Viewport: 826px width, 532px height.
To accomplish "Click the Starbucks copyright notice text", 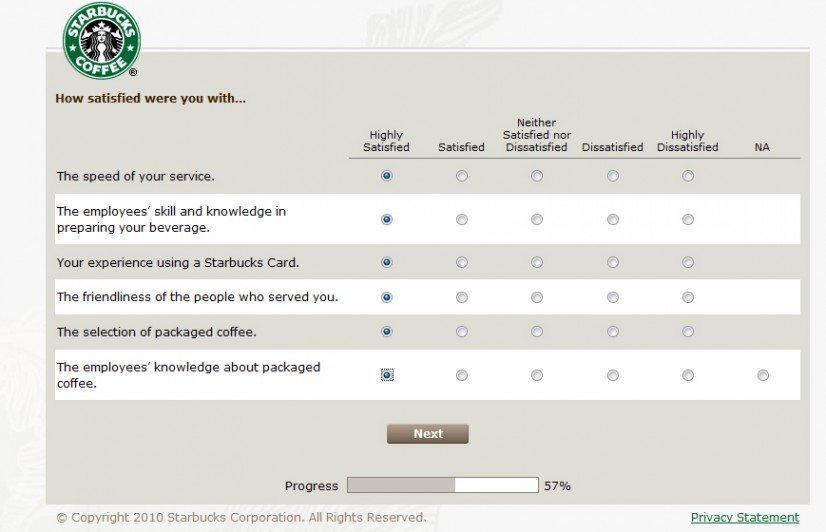I will tap(241, 518).
